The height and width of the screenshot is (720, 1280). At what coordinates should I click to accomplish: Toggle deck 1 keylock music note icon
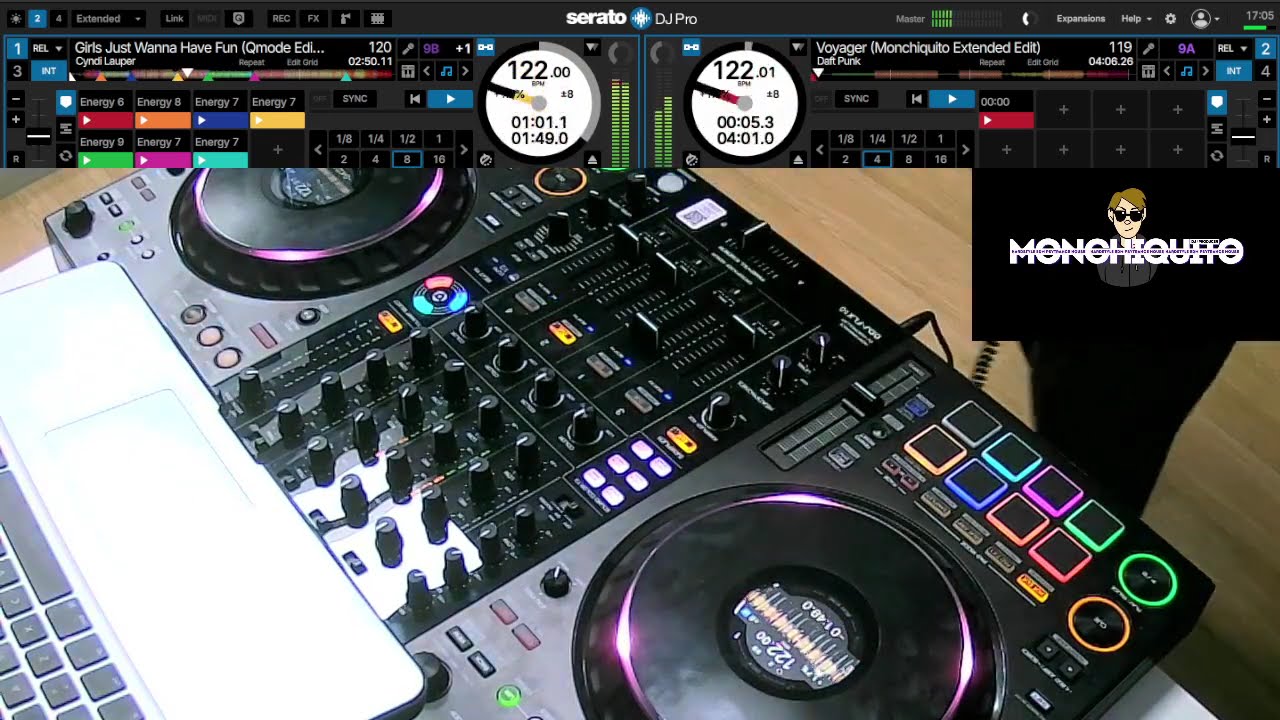click(446, 71)
